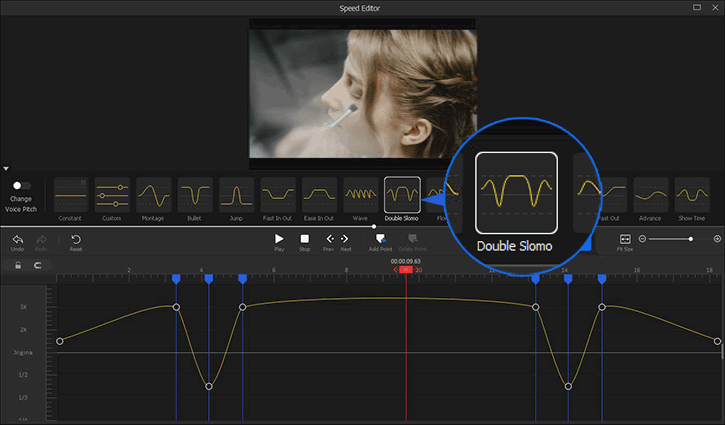
Task: Add a point to the curve
Action: click(x=380, y=240)
